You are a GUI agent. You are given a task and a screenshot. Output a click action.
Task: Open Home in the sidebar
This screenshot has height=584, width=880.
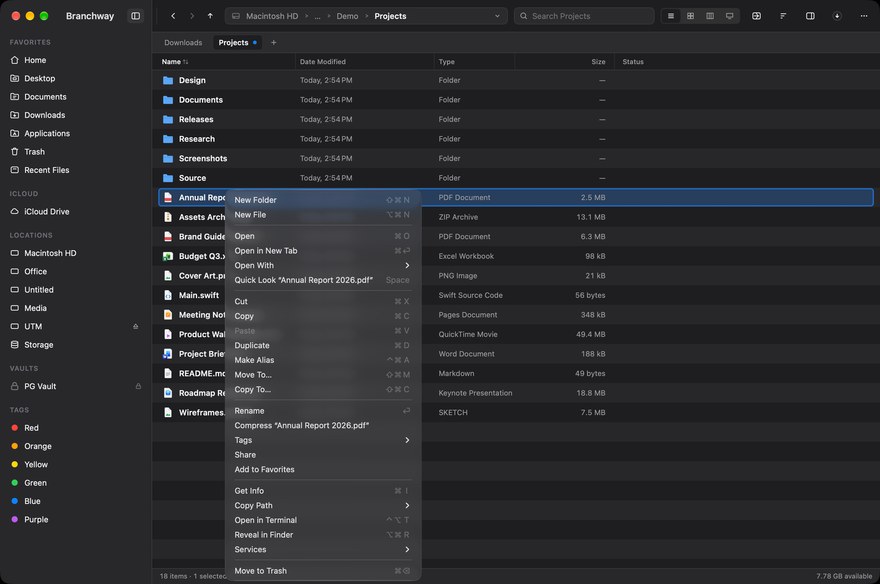tap(35, 60)
